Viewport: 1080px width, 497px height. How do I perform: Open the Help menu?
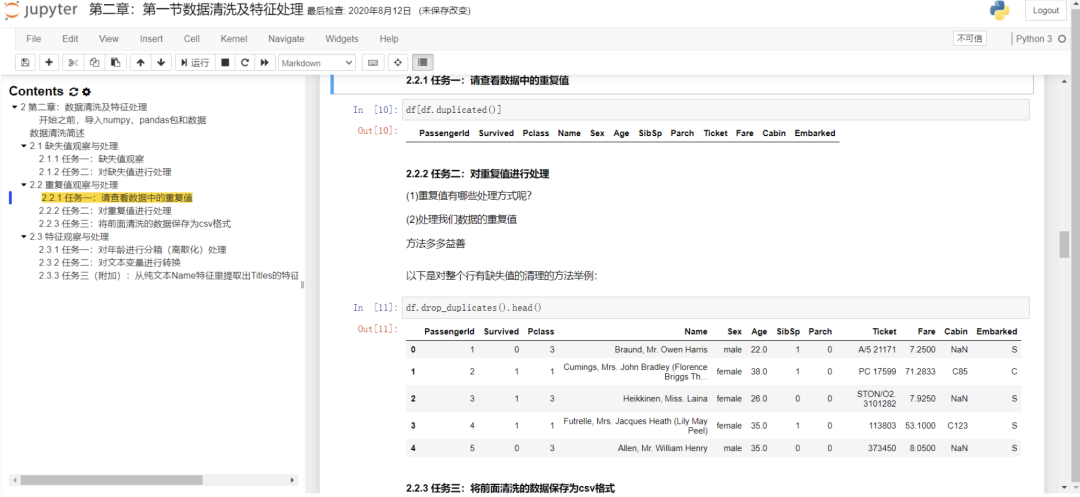point(389,39)
